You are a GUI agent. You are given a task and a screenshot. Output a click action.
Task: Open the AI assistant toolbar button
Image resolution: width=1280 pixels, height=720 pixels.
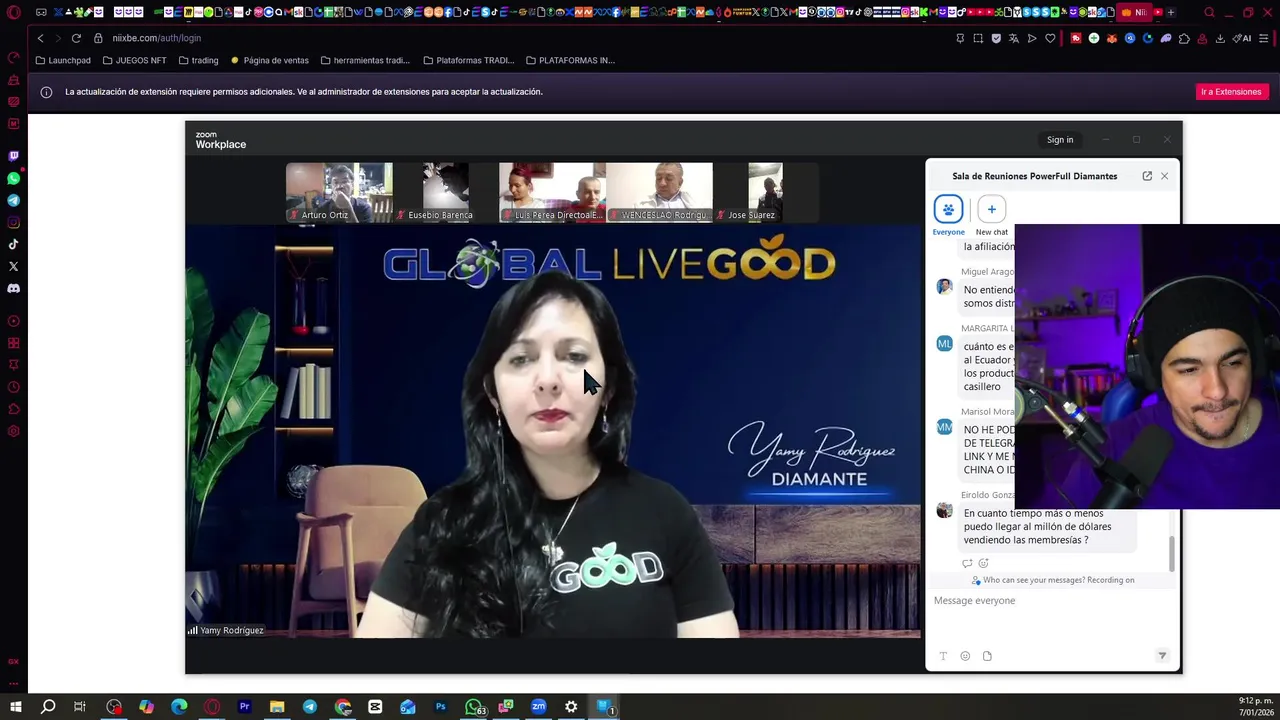click(1241, 38)
